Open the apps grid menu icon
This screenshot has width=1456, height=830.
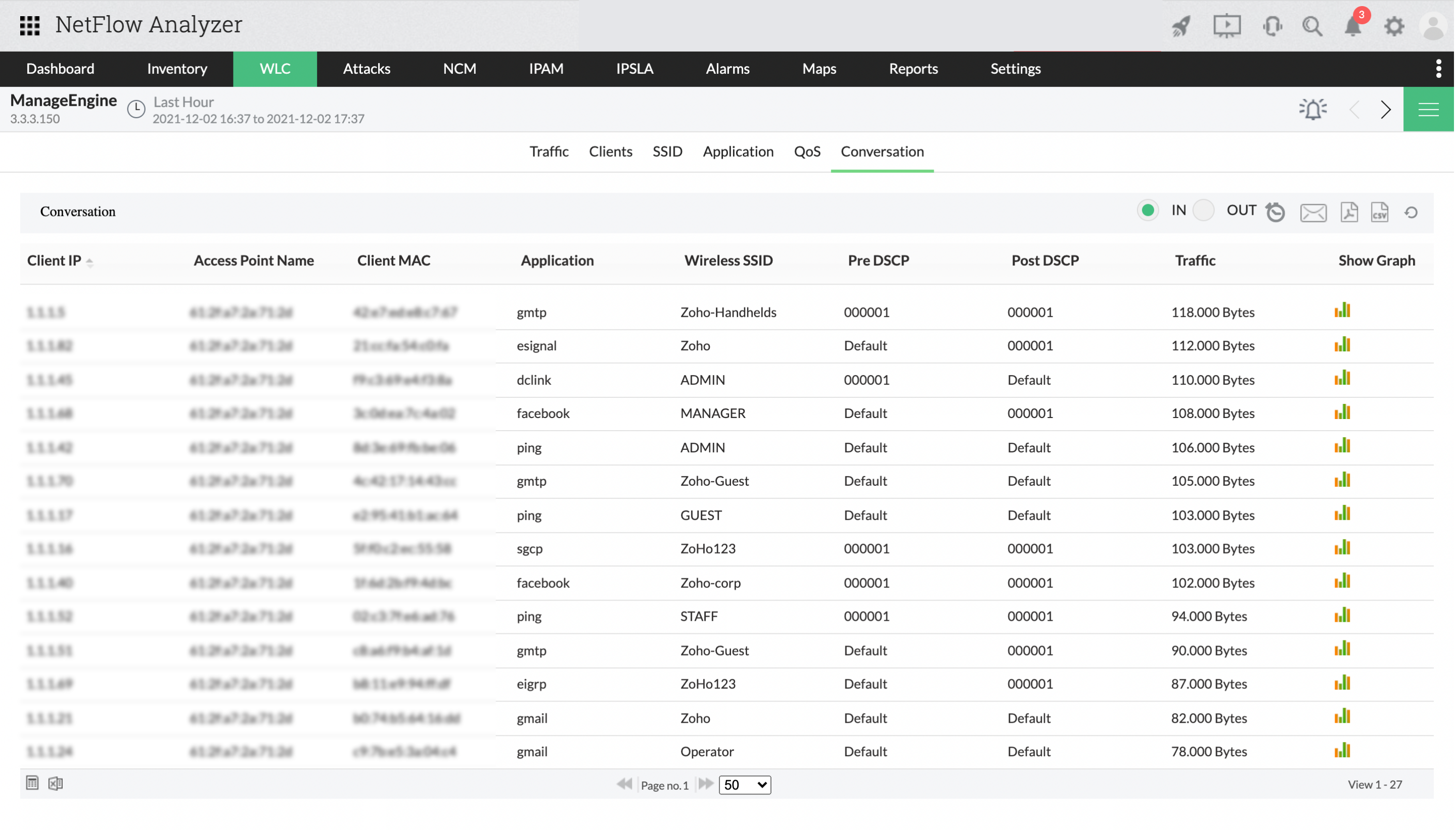29,25
